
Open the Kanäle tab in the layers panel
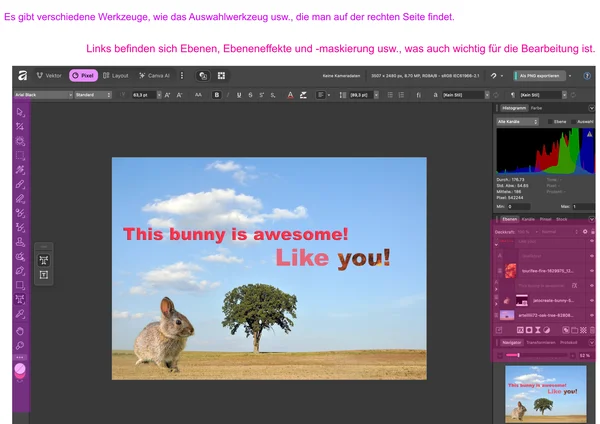[528, 218]
